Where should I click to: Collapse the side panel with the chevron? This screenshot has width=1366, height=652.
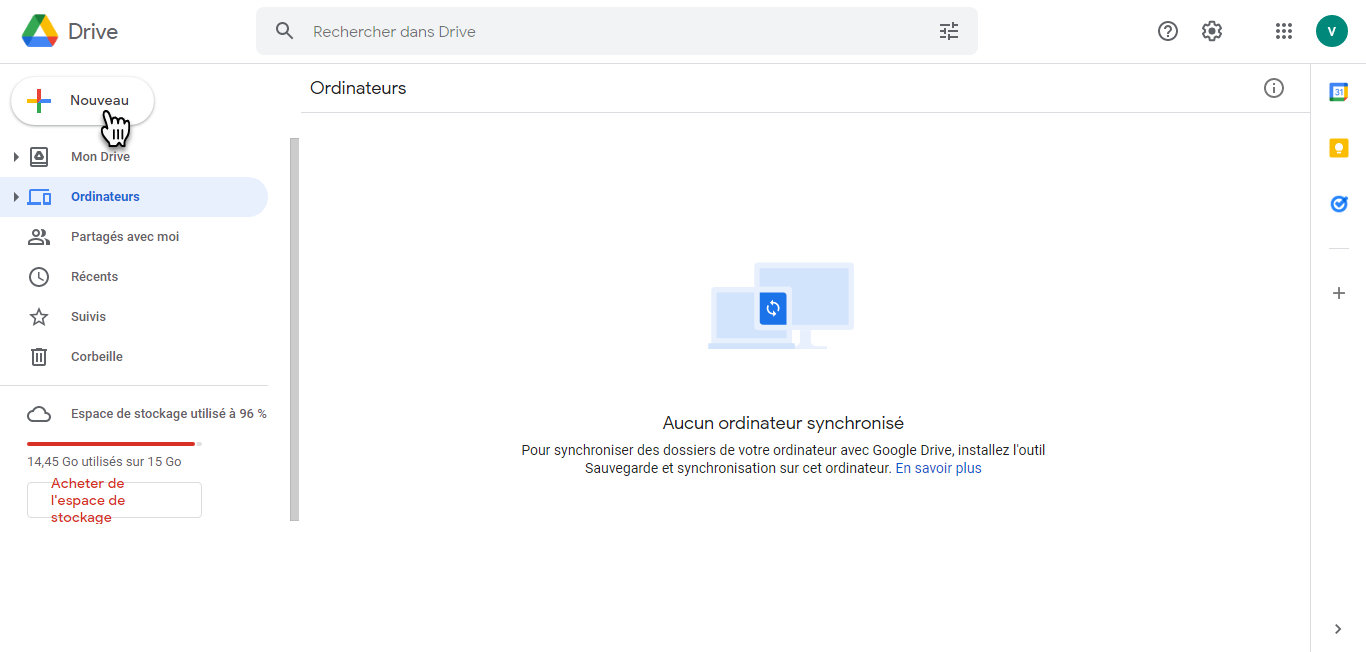1338,629
